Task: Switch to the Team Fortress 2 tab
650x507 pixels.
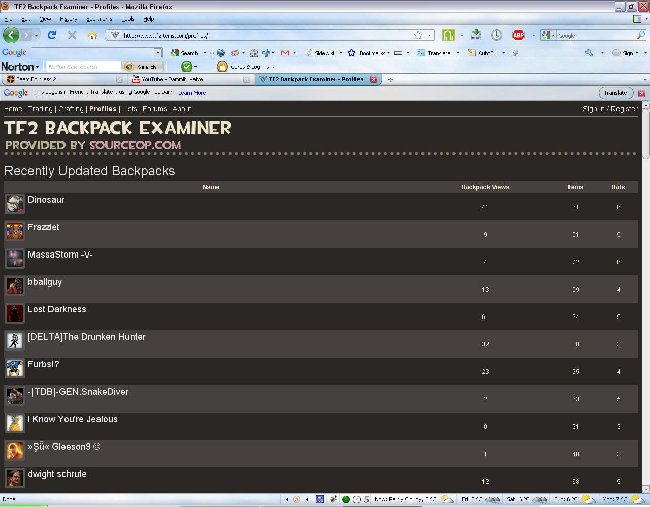Action: pos(63,79)
